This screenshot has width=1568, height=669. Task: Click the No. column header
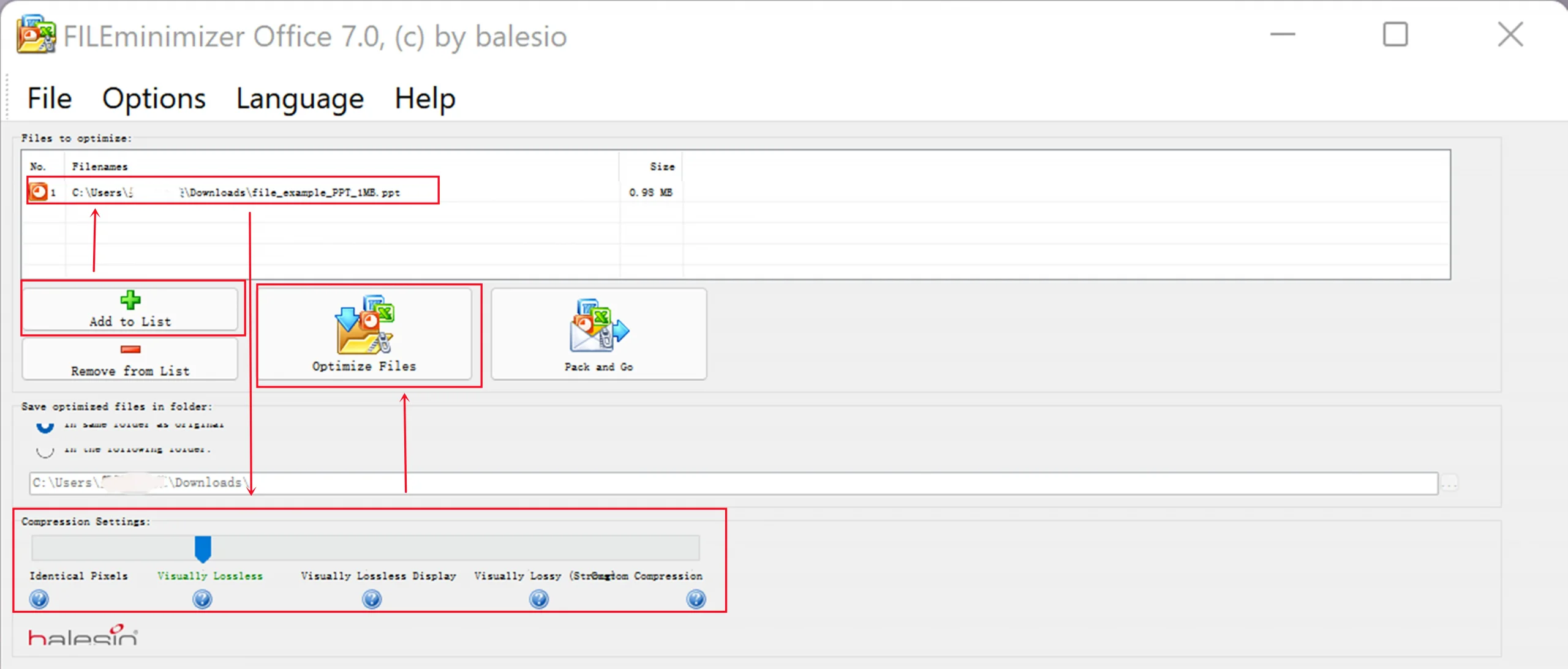38,166
